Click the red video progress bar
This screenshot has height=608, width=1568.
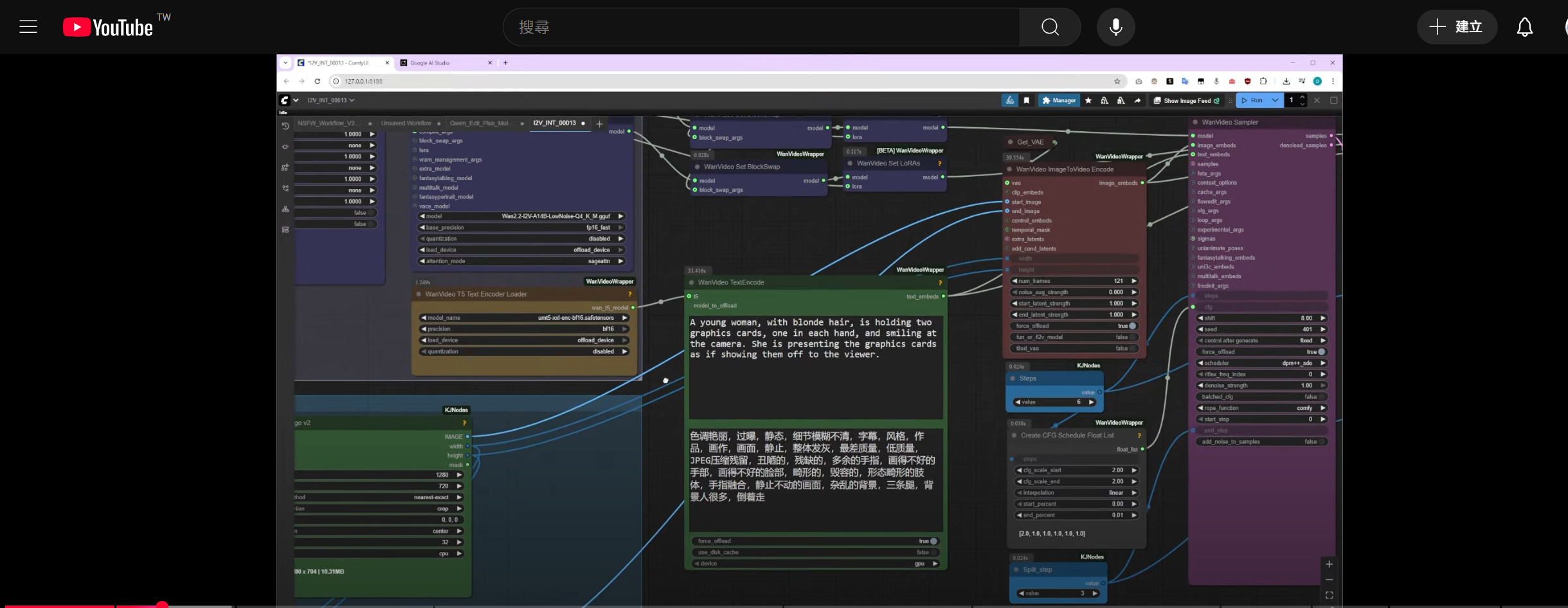(77, 605)
